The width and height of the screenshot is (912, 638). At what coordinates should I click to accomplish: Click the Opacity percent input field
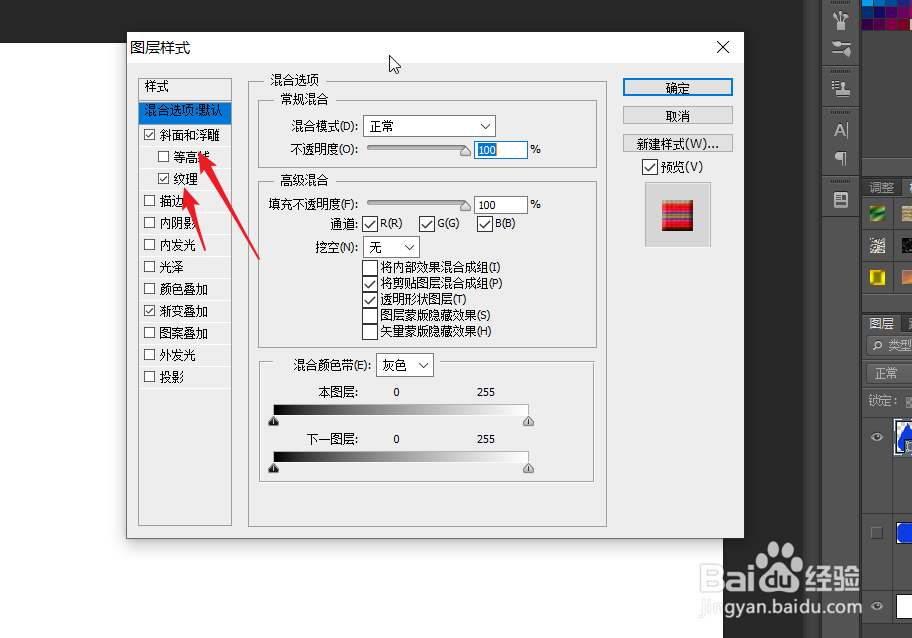tap(501, 149)
